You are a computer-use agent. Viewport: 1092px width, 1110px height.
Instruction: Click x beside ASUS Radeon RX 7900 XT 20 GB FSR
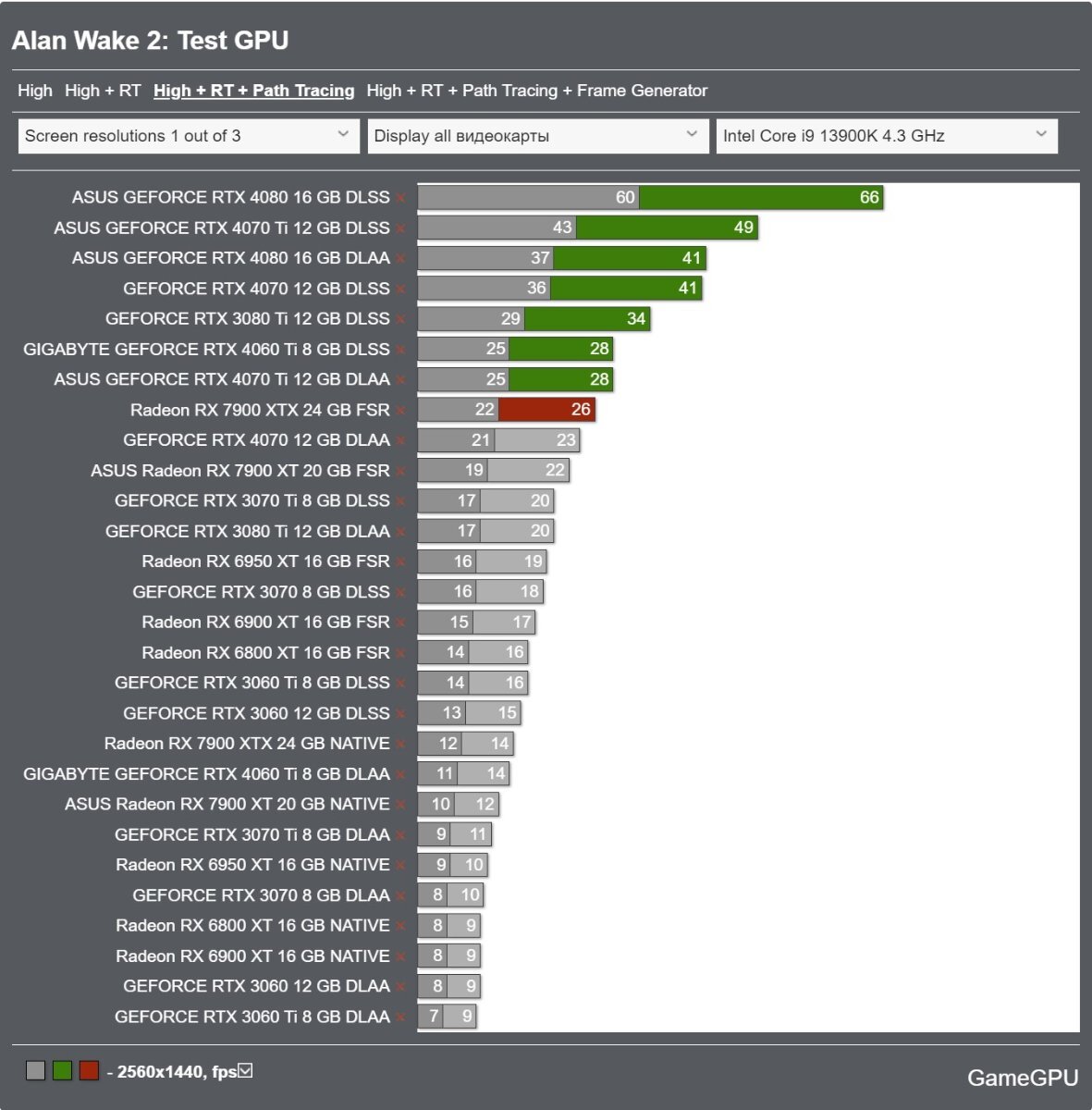coord(400,472)
